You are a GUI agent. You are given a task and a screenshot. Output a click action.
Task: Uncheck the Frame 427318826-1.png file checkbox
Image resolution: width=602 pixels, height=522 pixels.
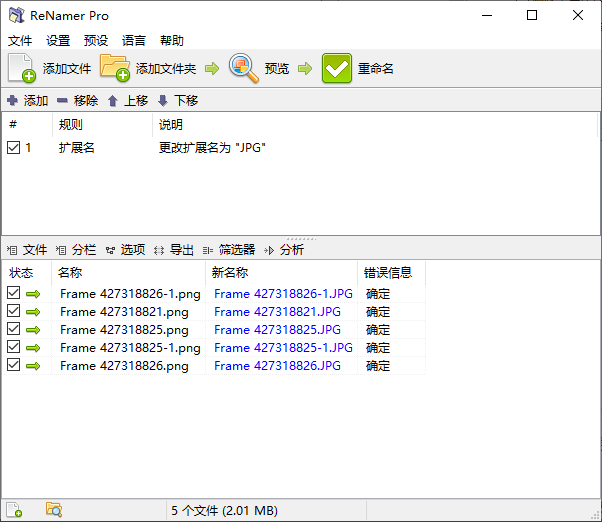(x=13, y=294)
